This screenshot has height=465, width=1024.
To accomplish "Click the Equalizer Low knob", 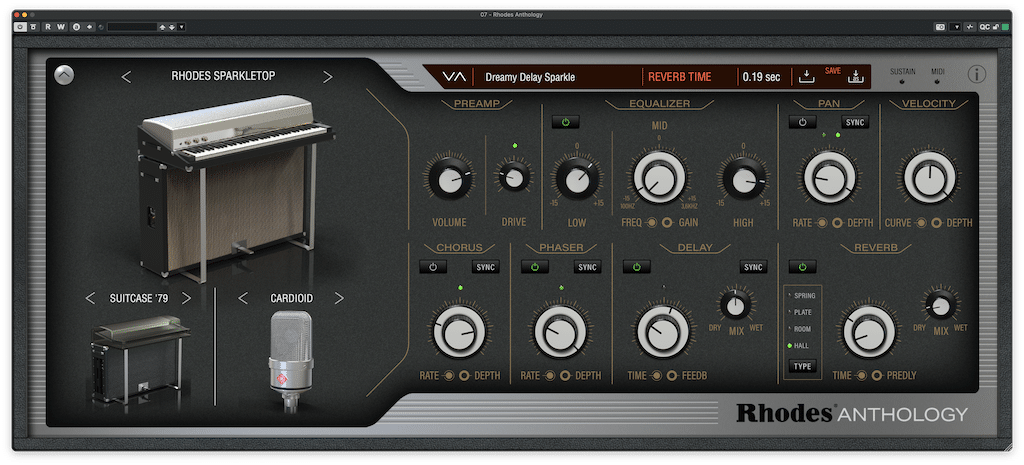I will [x=577, y=180].
